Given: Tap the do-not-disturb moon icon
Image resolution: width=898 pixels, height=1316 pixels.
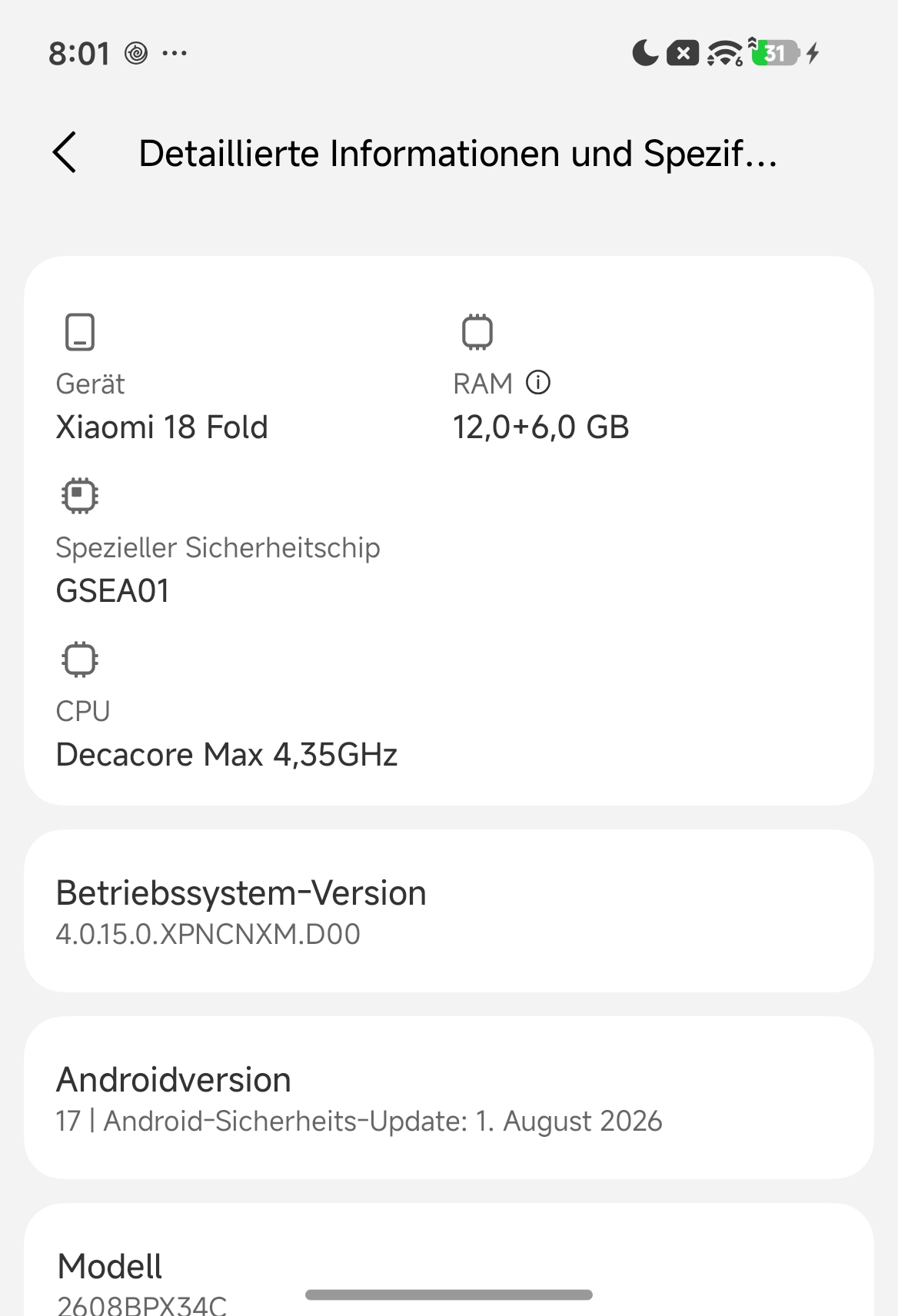Looking at the screenshot, I should click(646, 53).
